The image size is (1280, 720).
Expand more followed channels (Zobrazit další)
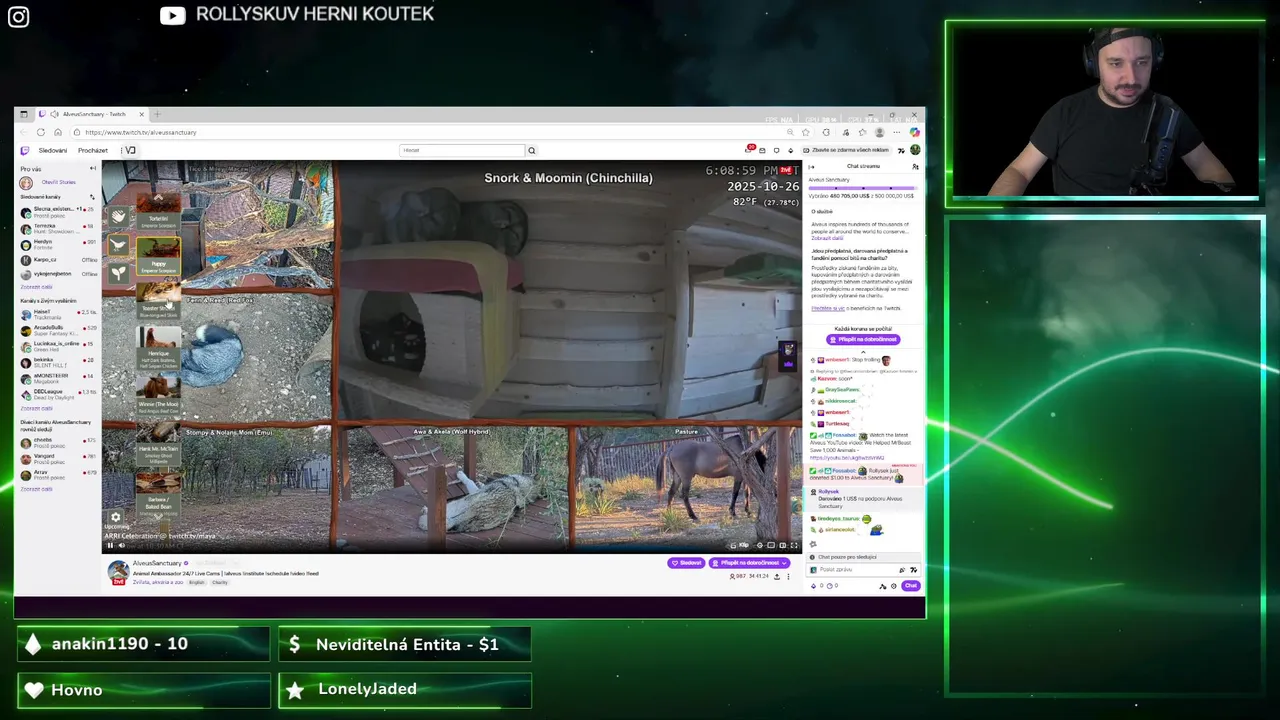pos(36,287)
